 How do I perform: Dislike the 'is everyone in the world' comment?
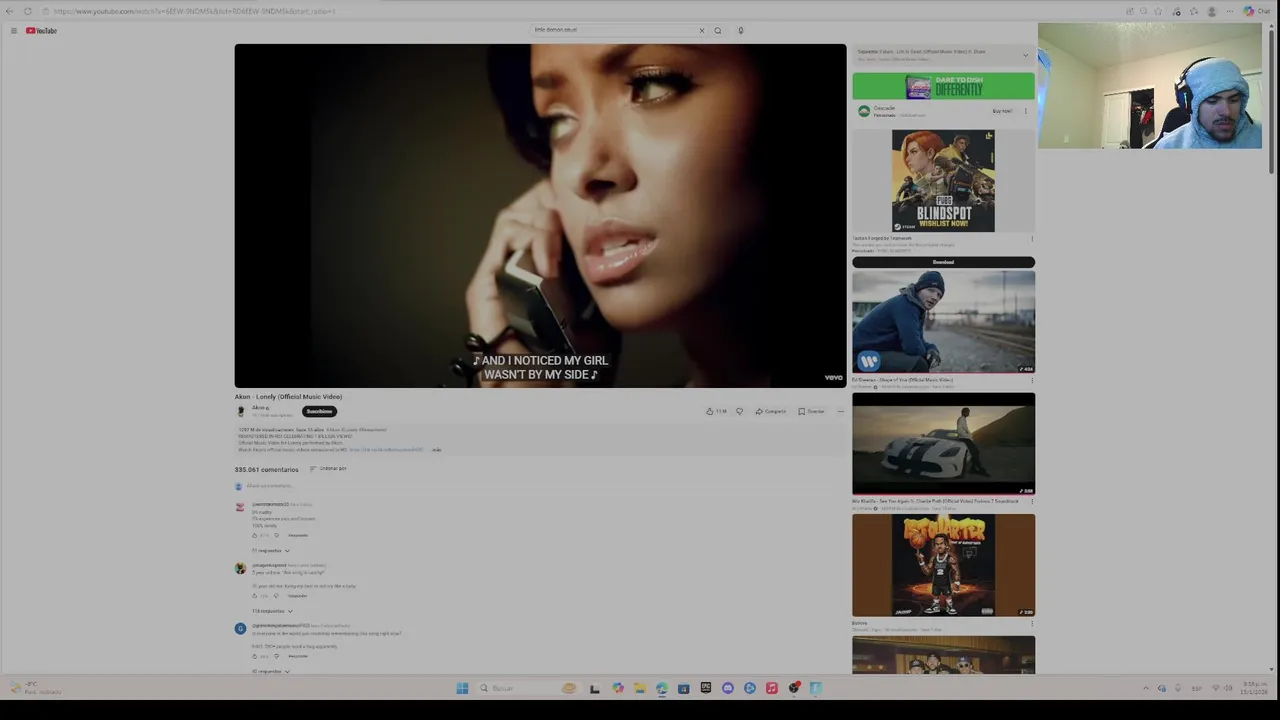[x=277, y=656]
